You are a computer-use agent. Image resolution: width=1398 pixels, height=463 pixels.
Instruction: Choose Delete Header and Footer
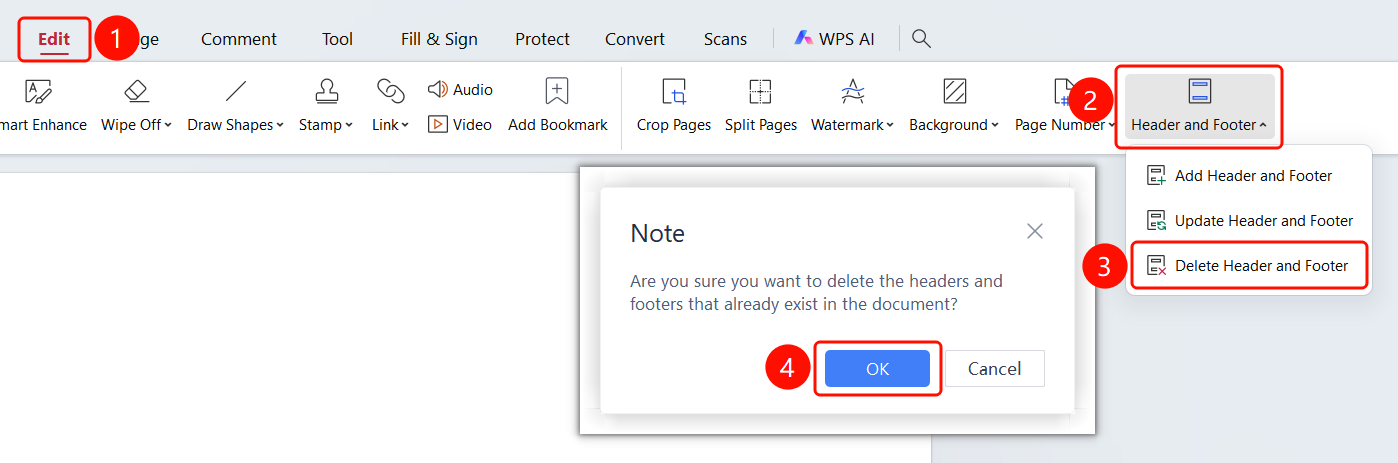pyautogui.click(x=1248, y=265)
